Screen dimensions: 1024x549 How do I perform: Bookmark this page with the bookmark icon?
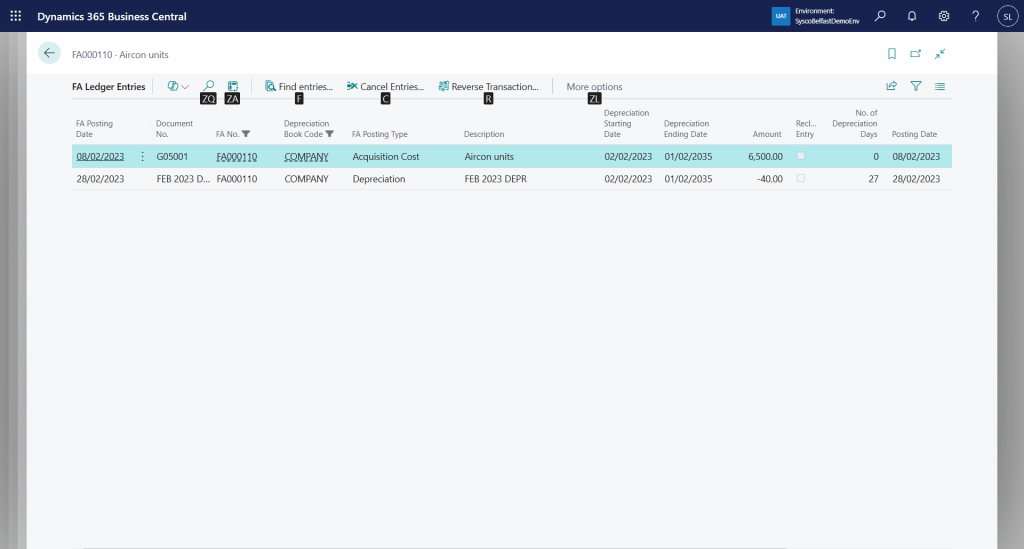891,54
